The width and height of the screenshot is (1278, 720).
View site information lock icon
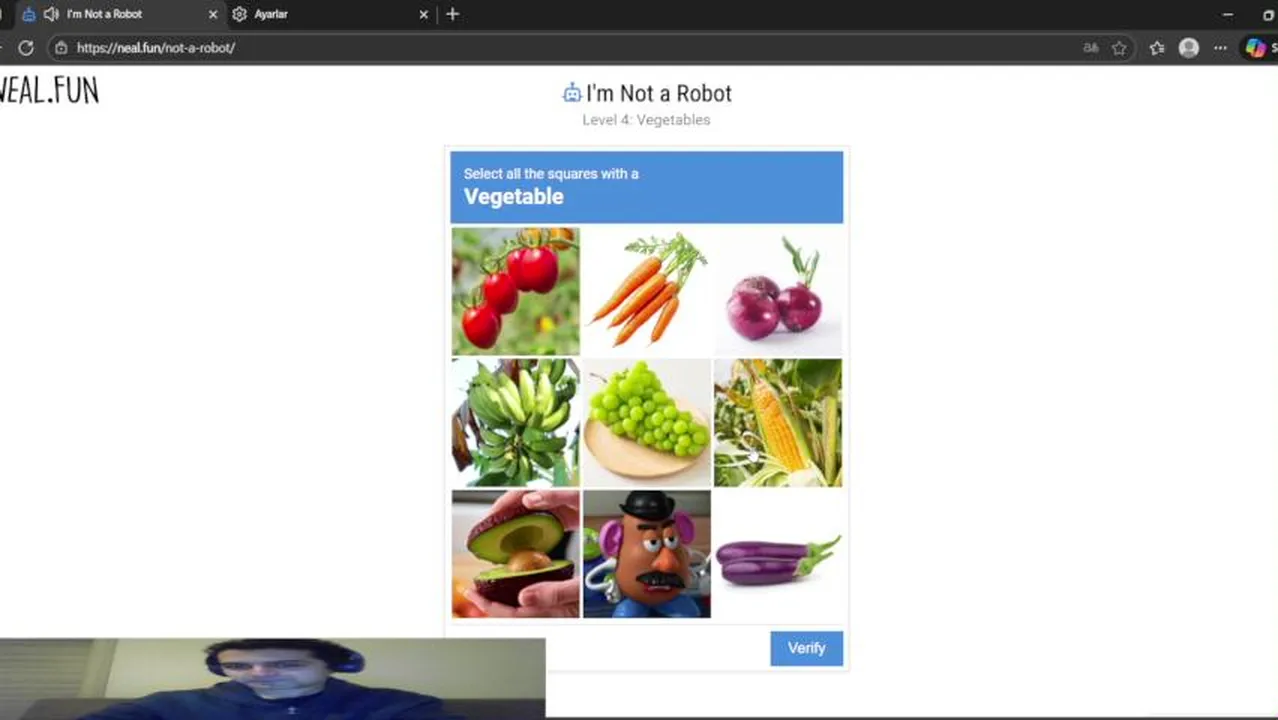pyautogui.click(x=61, y=47)
